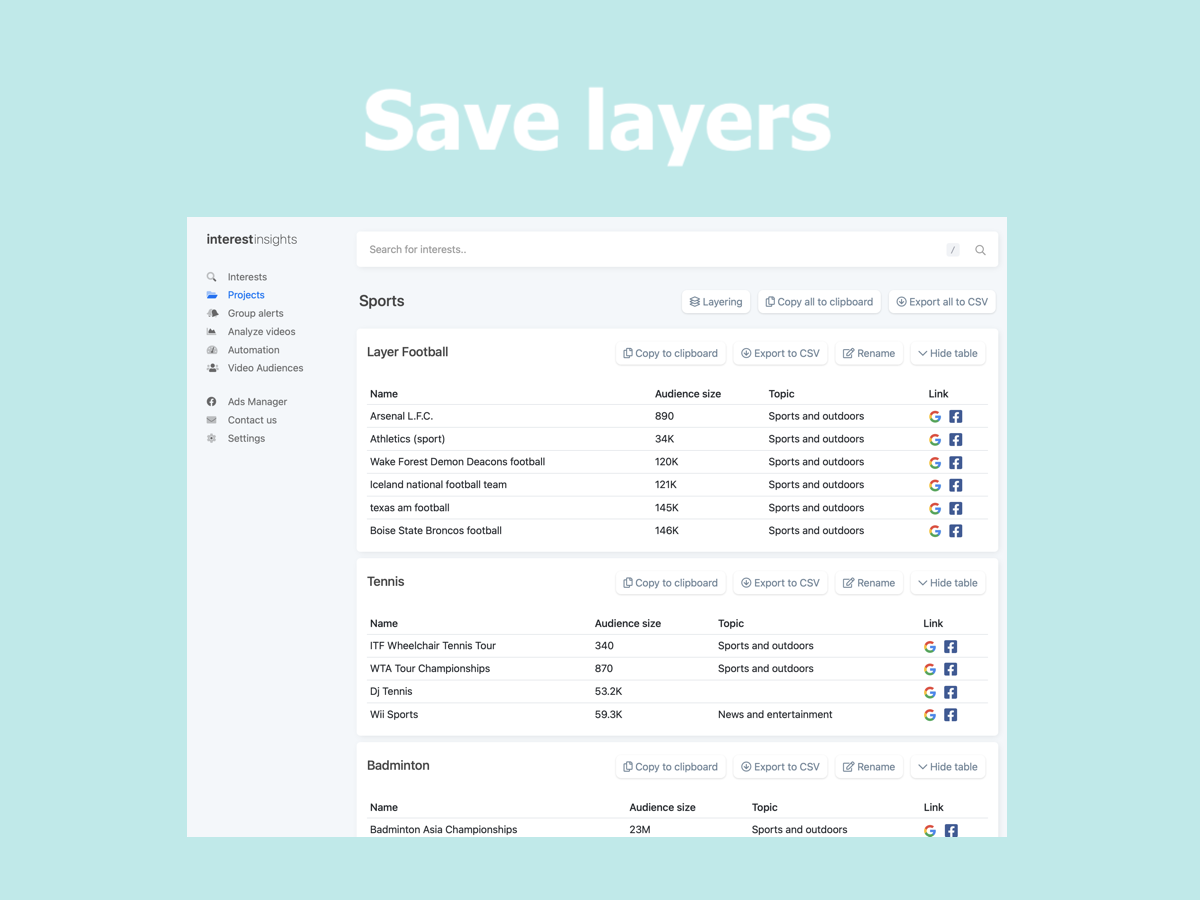The image size is (1200, 900).
Task: Open Facebook link for Dj Tennis
Action: click(951, 693)
